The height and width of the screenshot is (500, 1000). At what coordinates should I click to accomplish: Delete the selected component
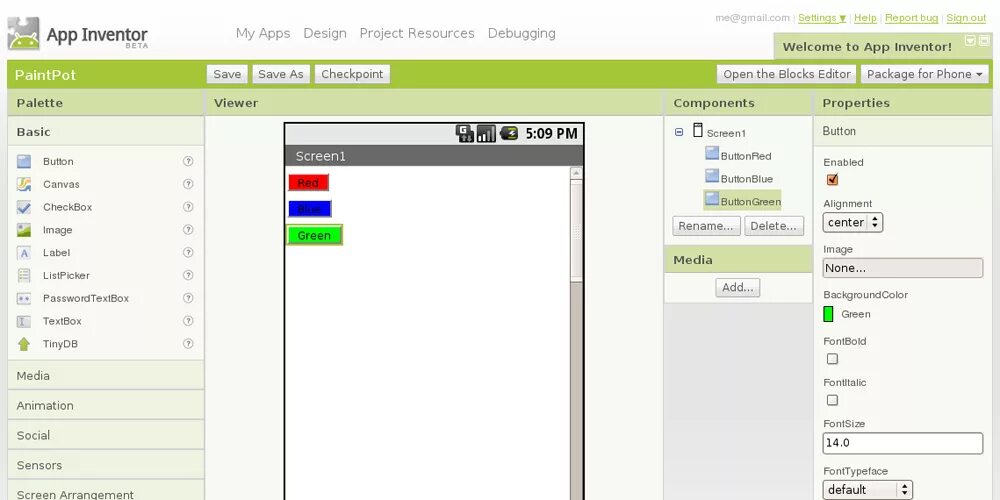(x=774, y=226)
